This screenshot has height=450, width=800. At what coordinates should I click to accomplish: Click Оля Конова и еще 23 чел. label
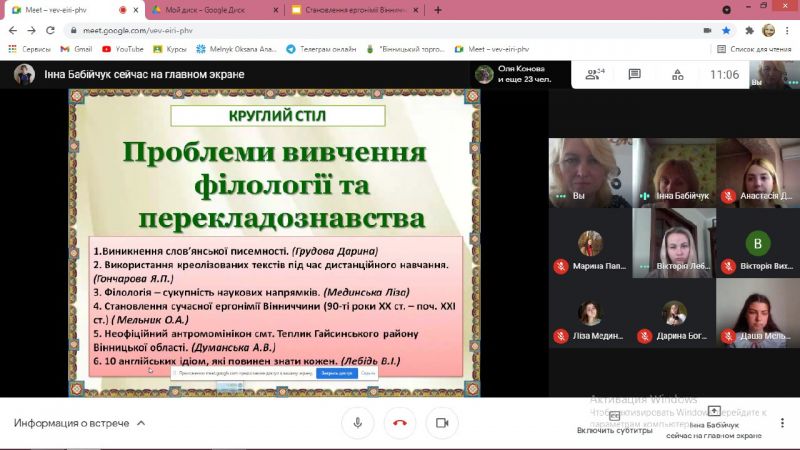pyautogui.click(x=524, y=74)
